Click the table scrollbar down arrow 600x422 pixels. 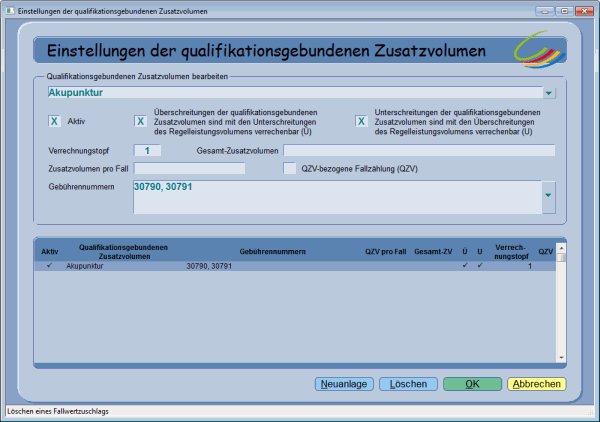point(561,358)
